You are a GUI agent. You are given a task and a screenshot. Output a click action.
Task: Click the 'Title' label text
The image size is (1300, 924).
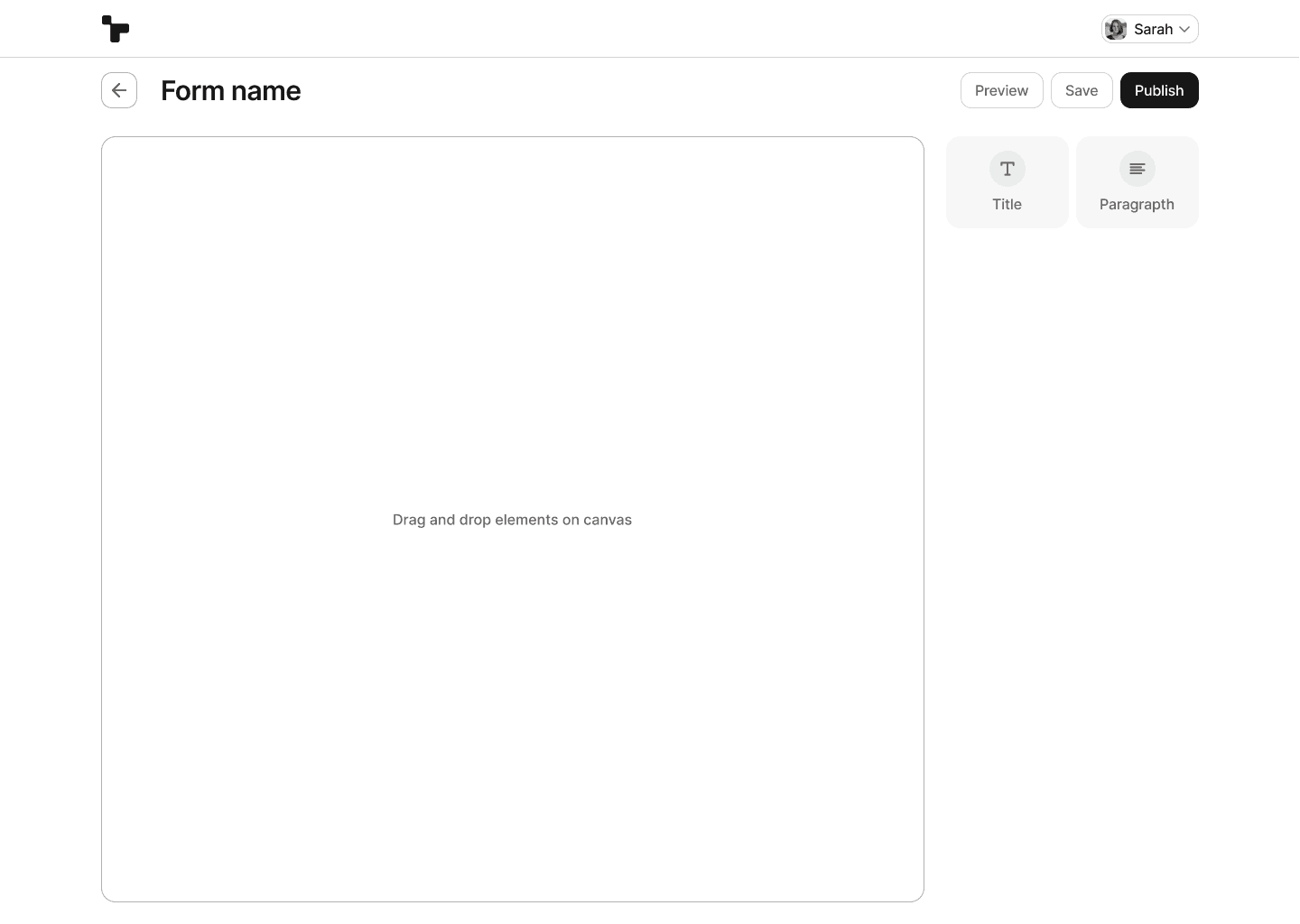click(1007, 204)
